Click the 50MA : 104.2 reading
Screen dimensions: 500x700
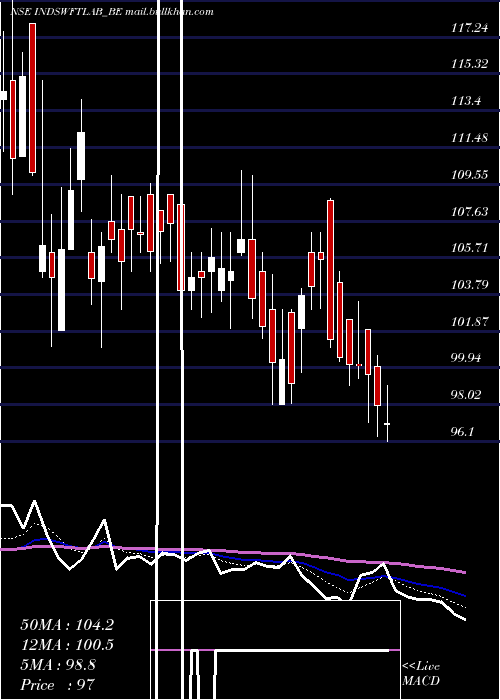pos(67,625)
